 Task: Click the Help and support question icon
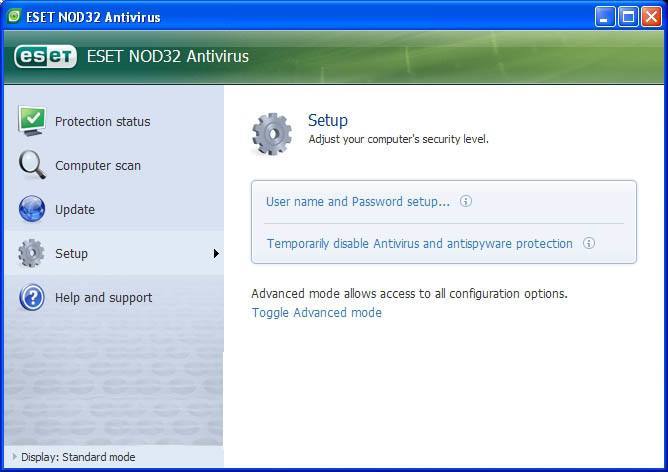[x=32, y=297]
